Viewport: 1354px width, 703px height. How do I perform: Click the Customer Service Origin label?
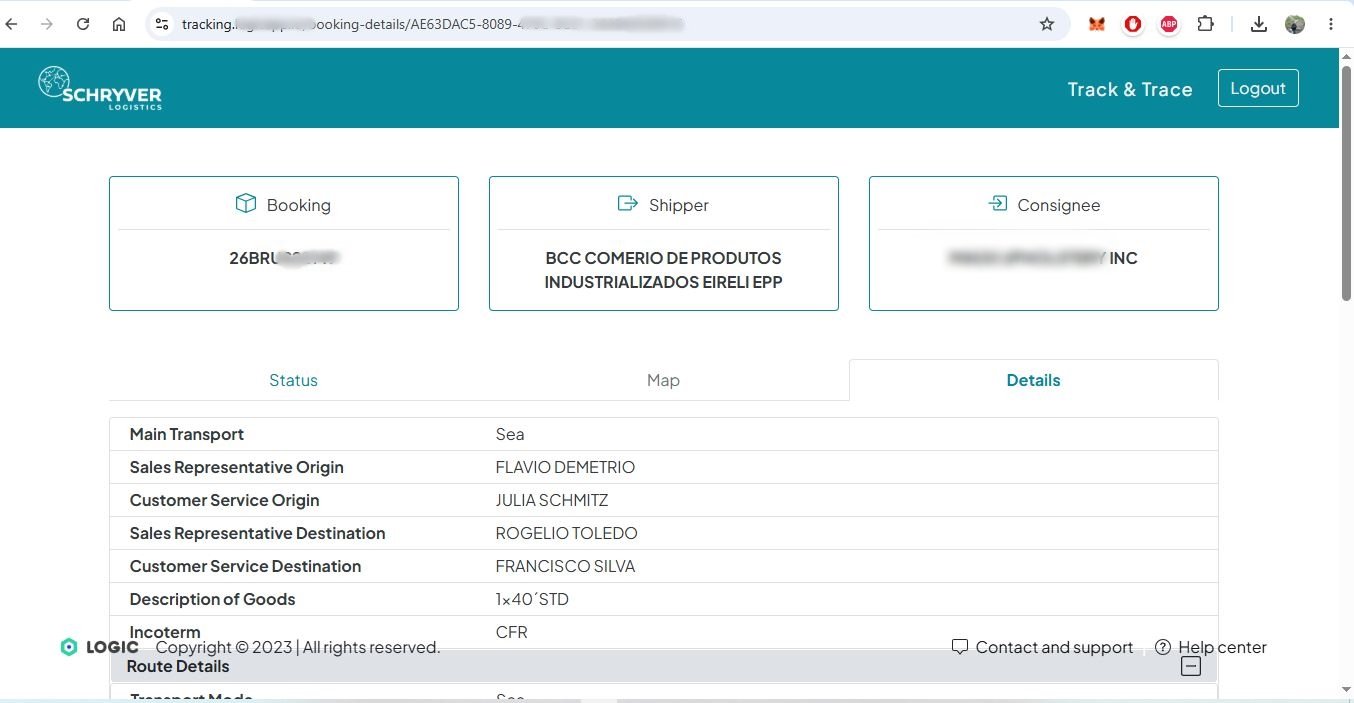(x=225, y=500)
